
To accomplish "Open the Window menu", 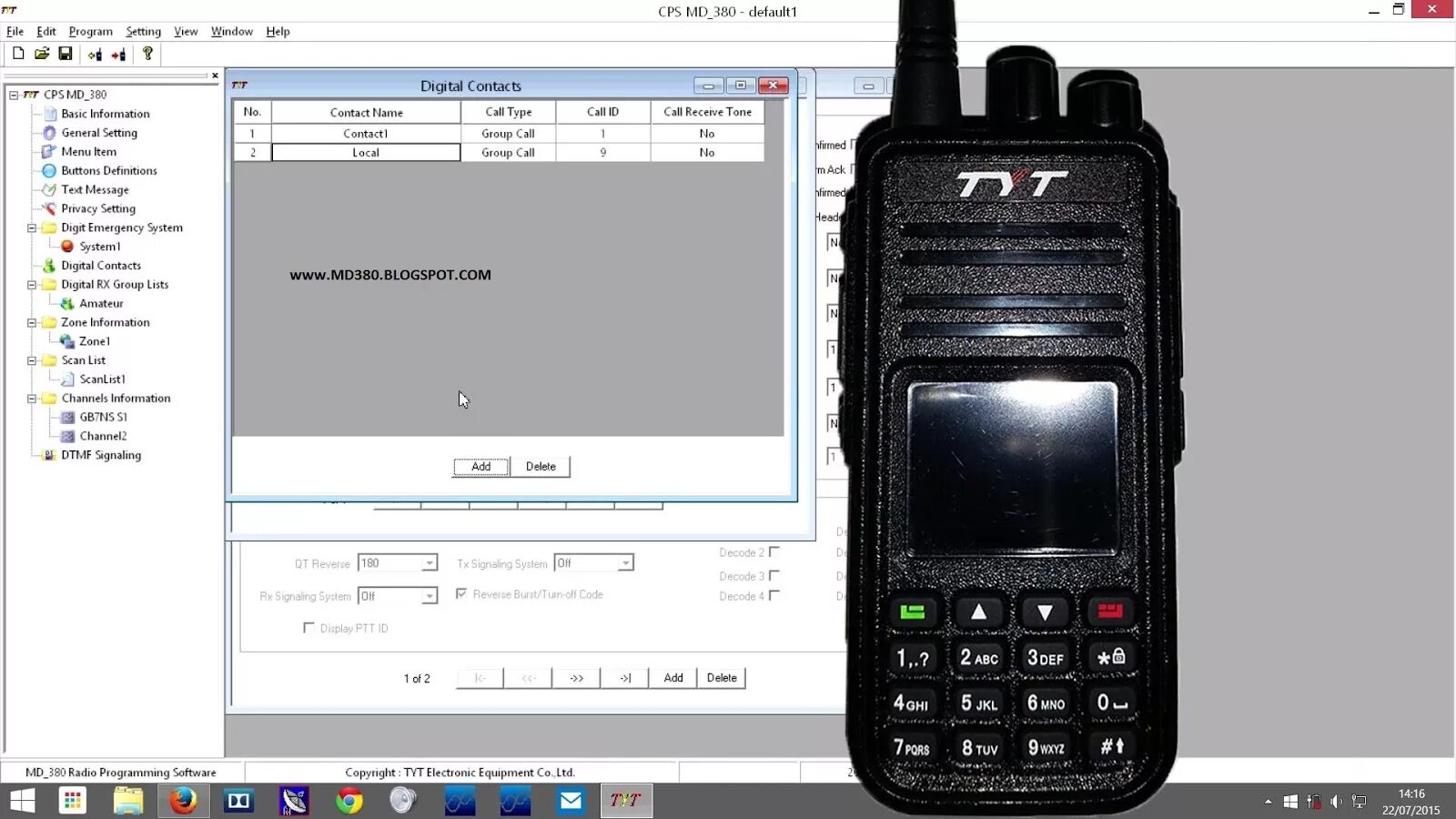I will tap(232, 31).
